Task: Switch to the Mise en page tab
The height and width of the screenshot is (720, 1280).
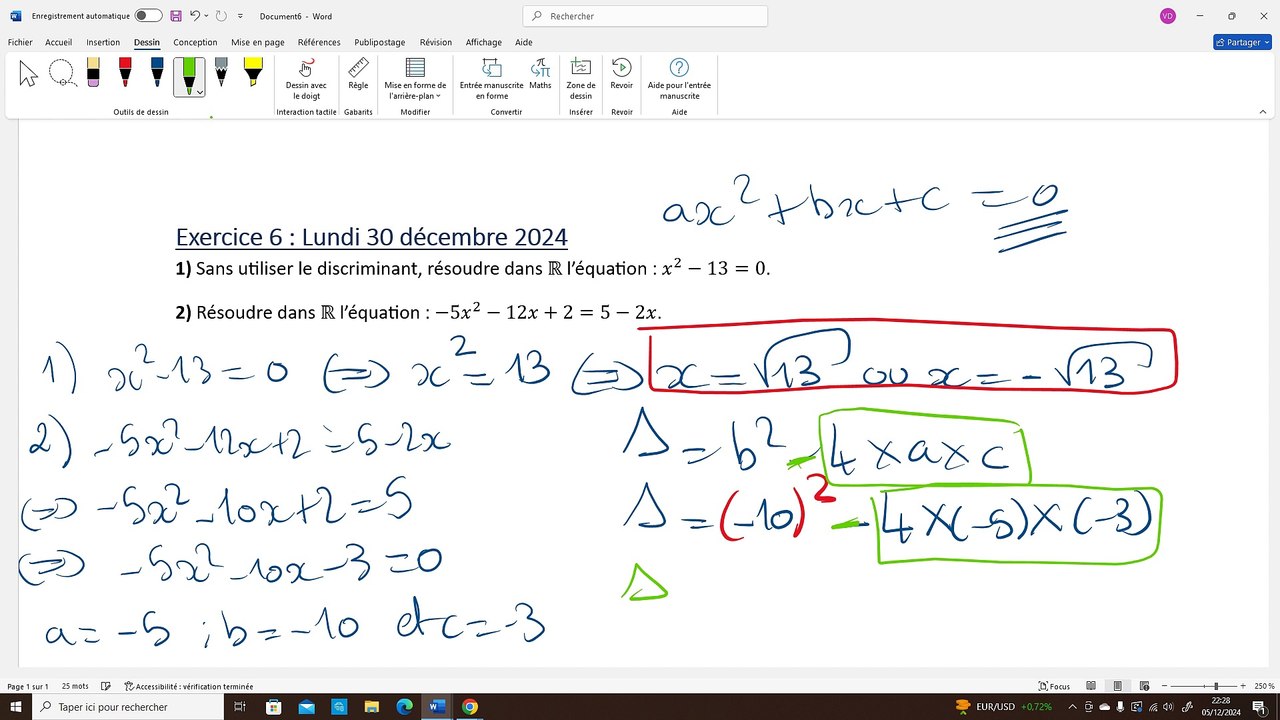Action: point(258,42)
